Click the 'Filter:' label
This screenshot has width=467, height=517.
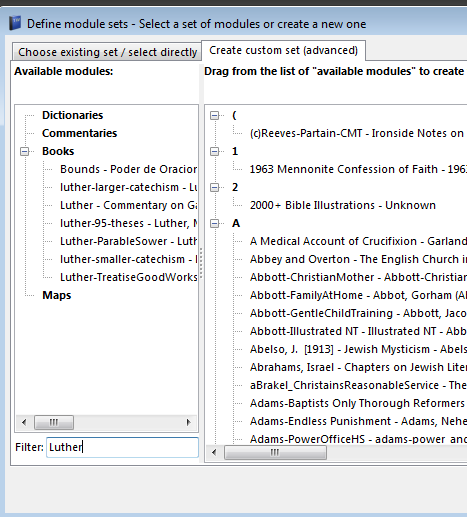pos(29,447)
